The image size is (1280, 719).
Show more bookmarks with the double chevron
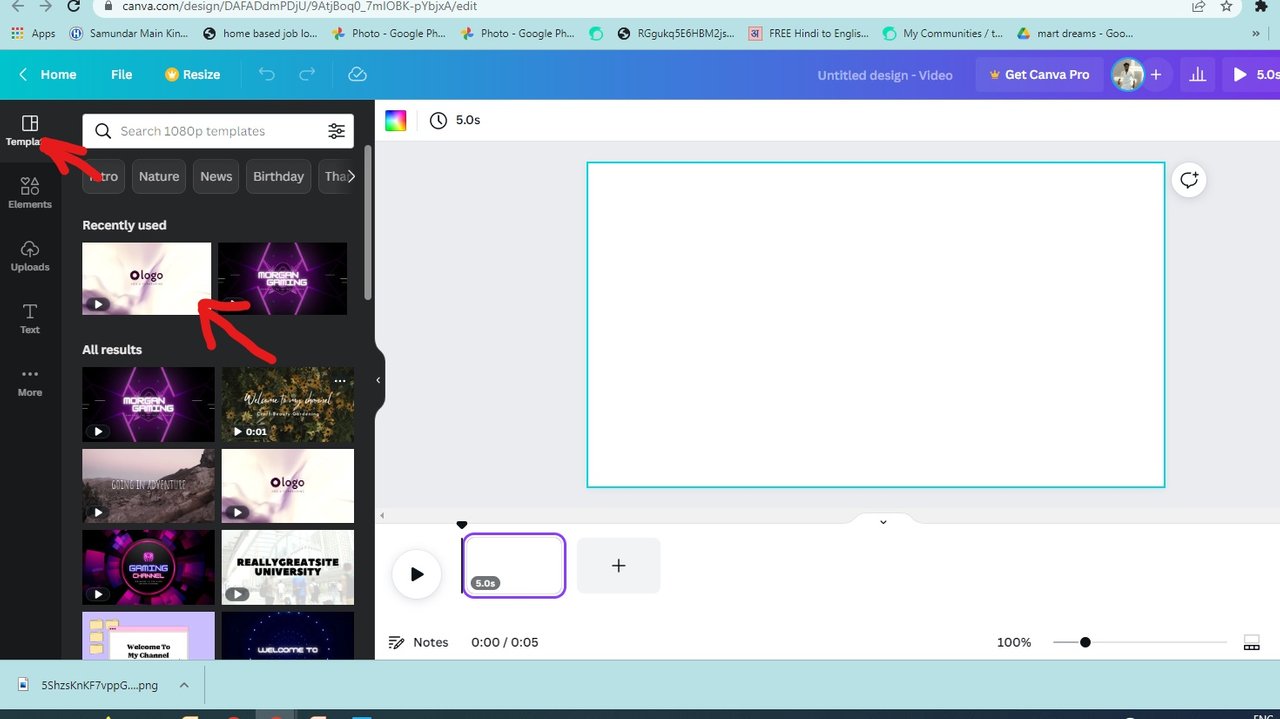coord(1256,33)
